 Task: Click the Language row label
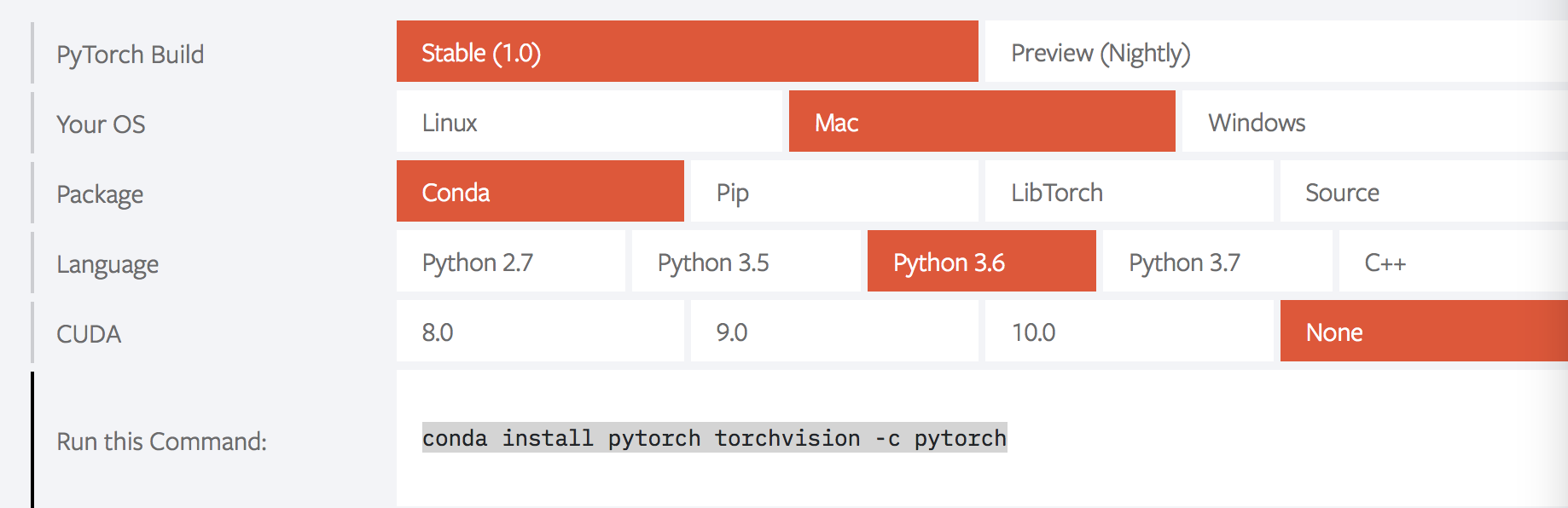click(107, 265)
